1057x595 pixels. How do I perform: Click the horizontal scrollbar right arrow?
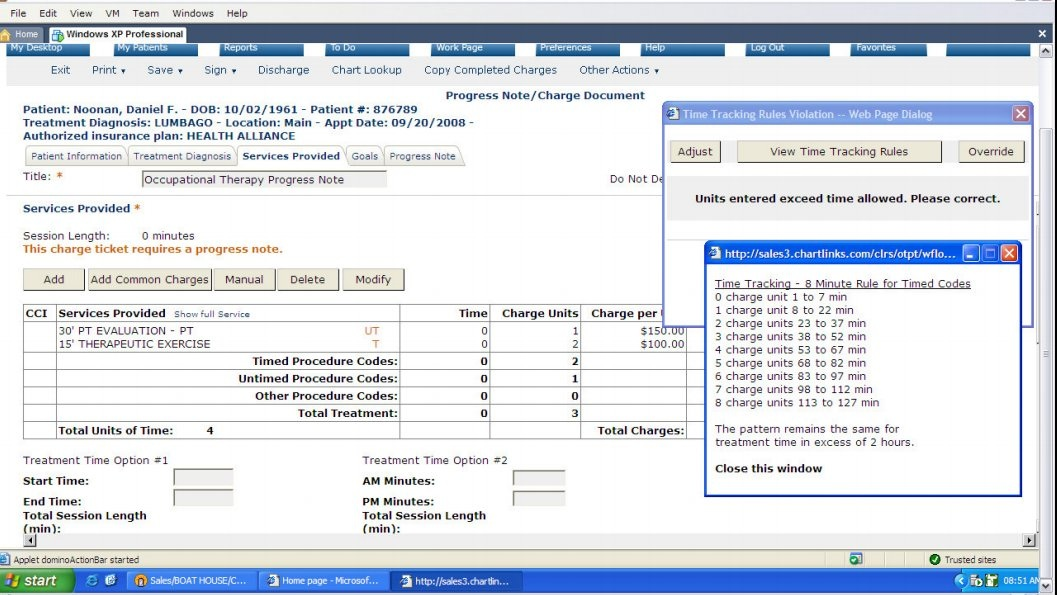click(x=1029, y=540)
